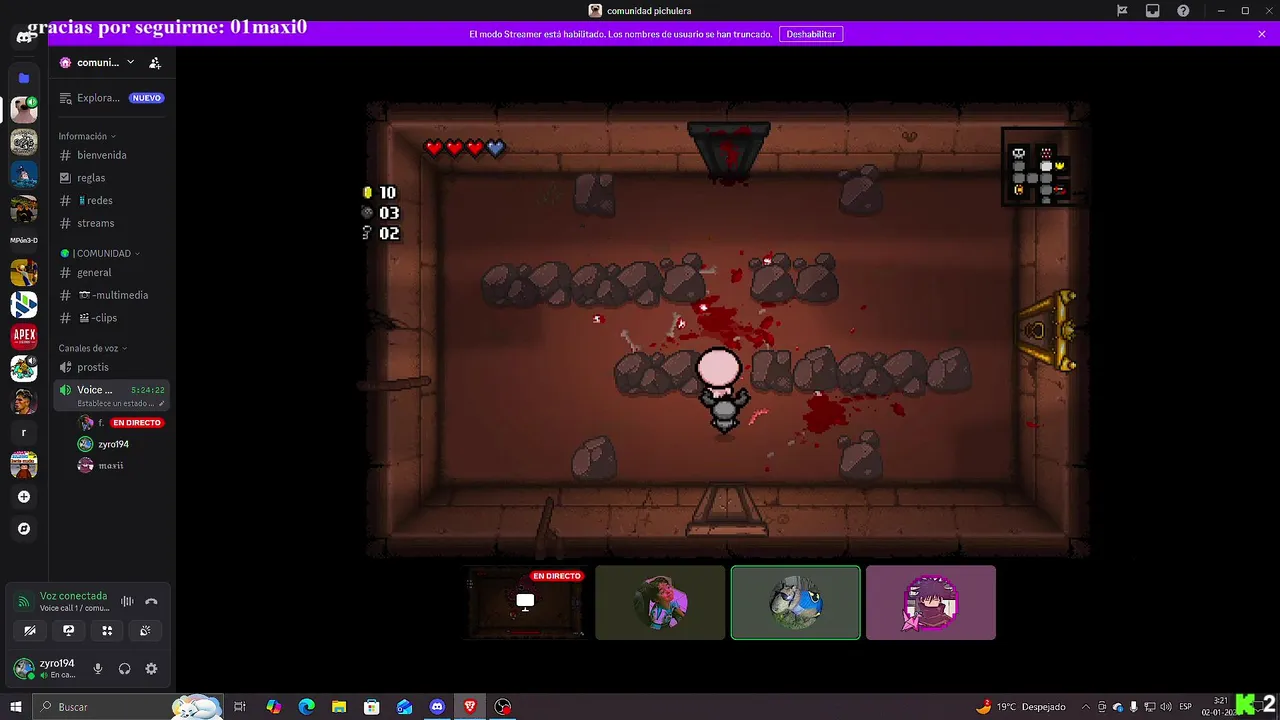Viewport: 1280px width, 720px height.
Task: Collapse the COMUNIDAD category
Action: [100, 253]
